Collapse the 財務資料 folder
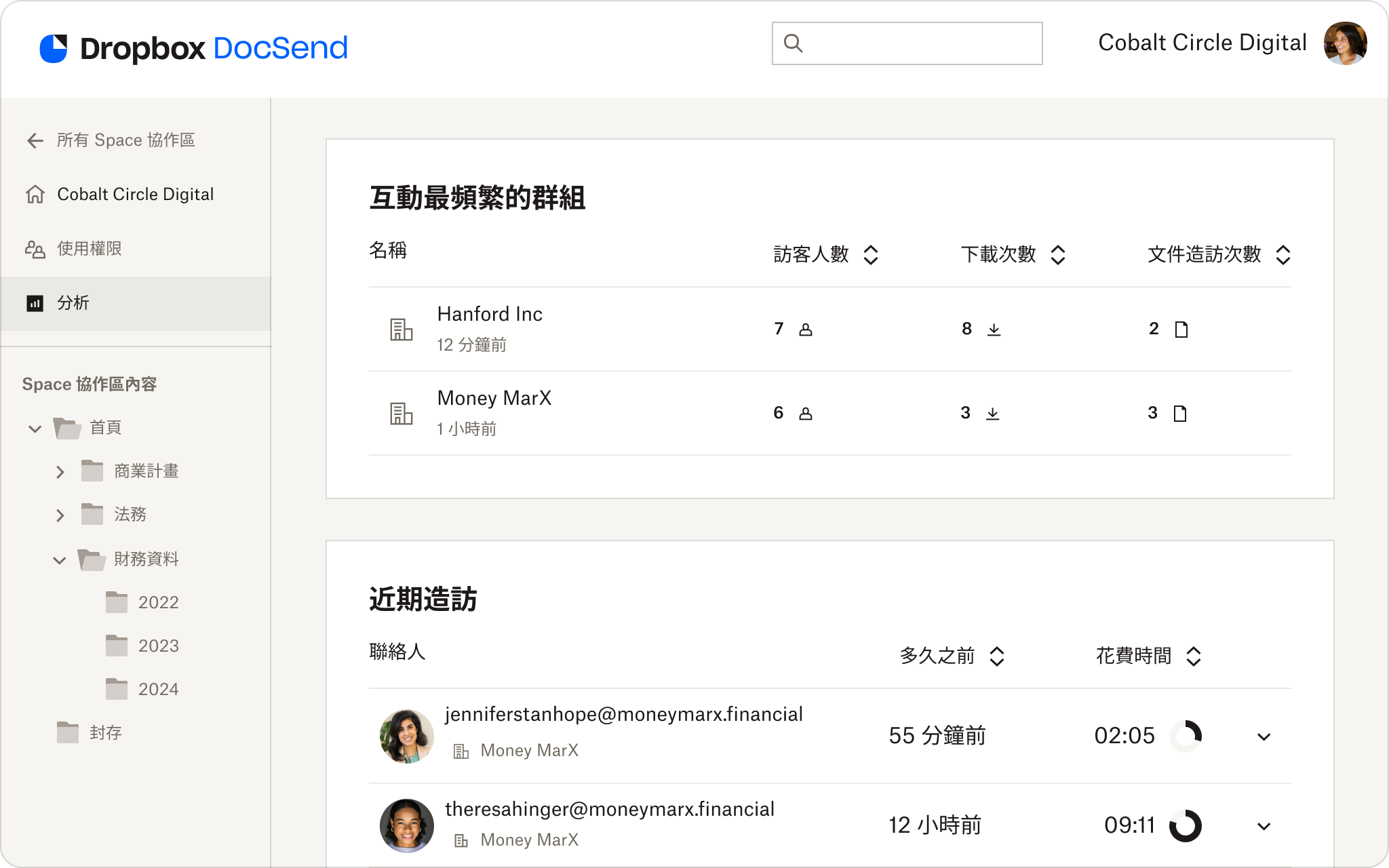 (x=60, y=560)
